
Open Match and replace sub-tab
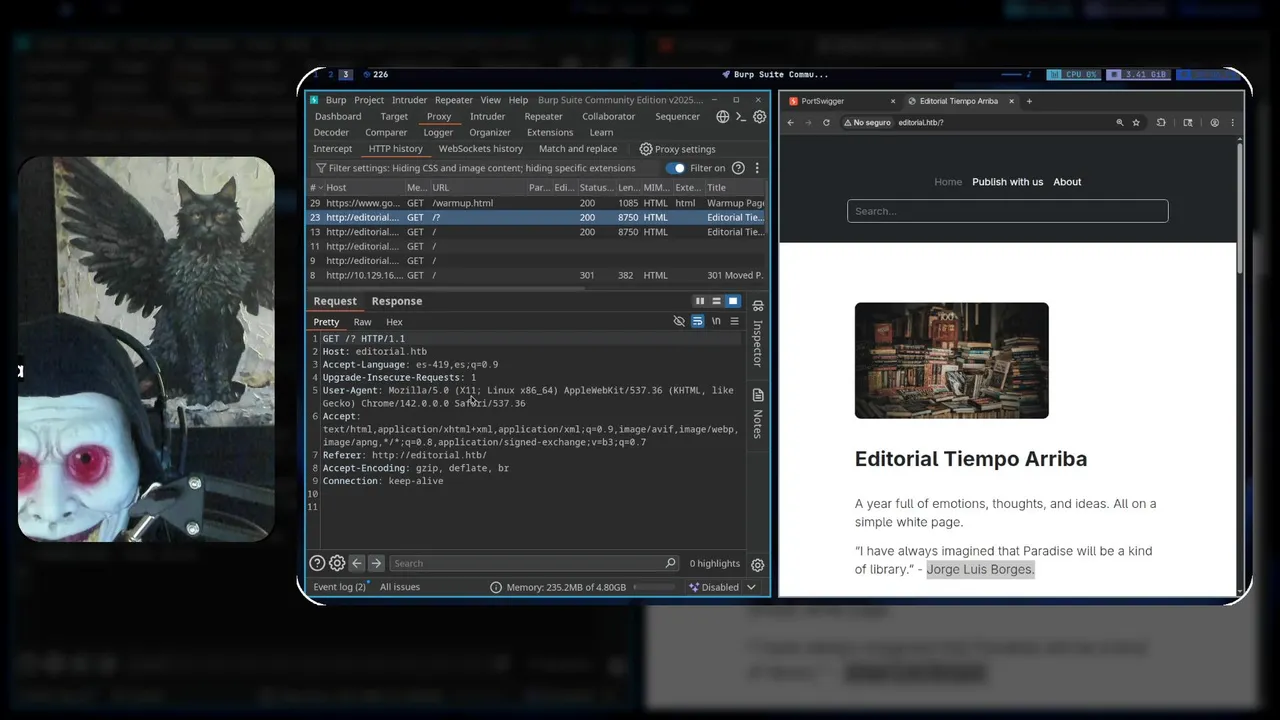pyautogui.click(x=578, y=149)
